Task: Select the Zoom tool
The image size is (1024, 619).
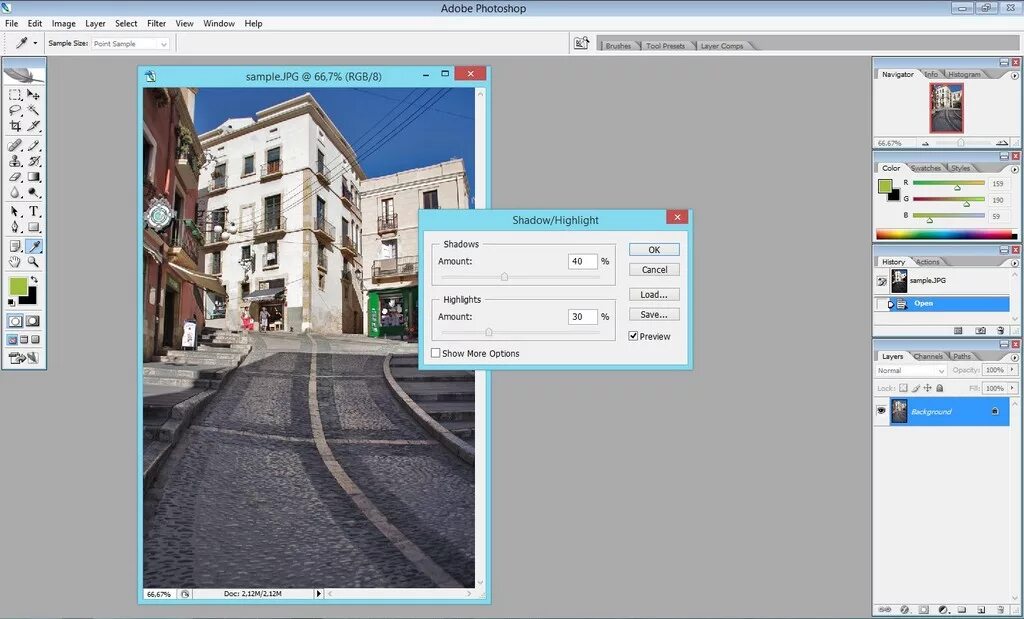Action: coord(33,262)
